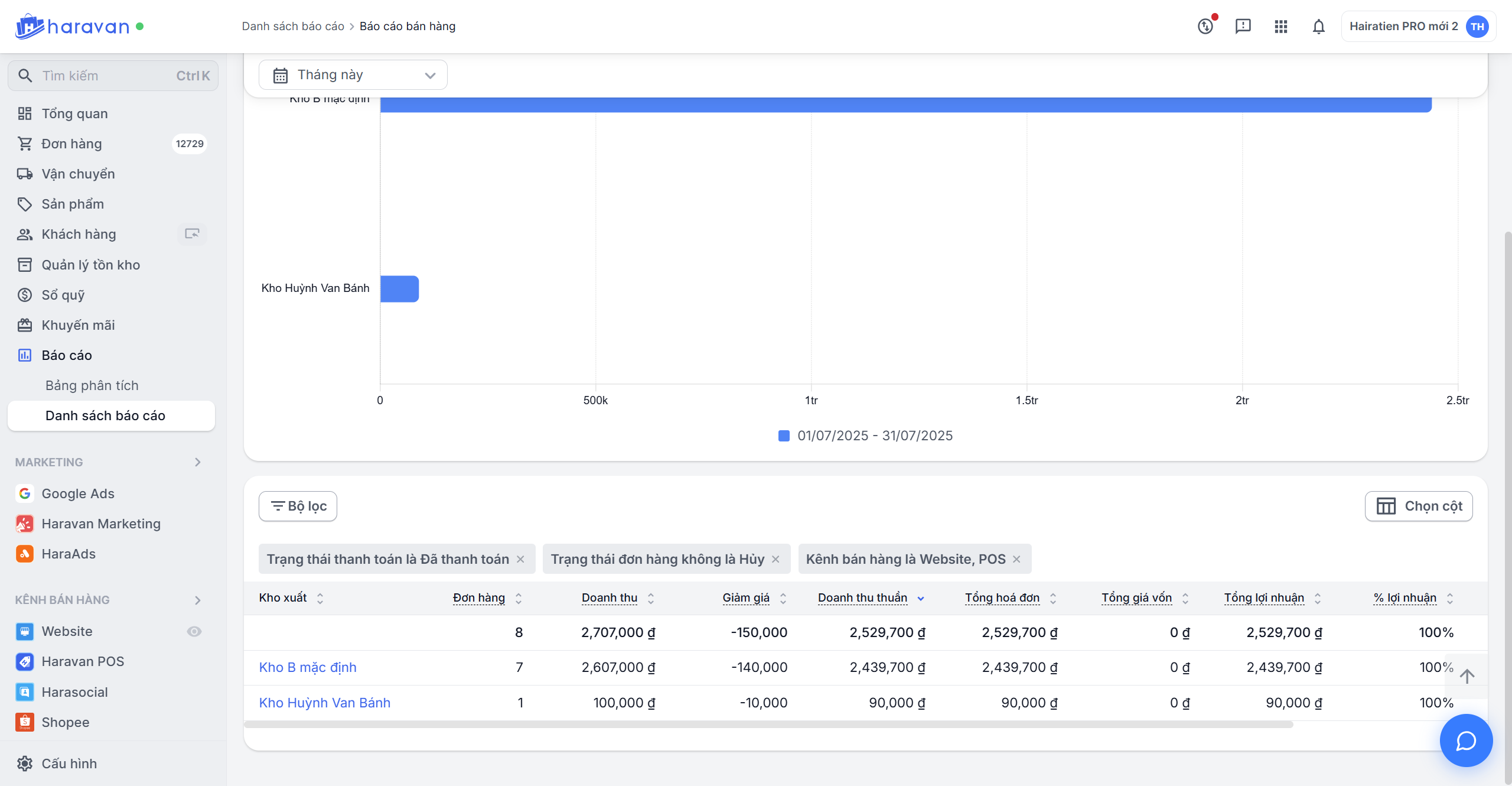Open the apps grid icon

1280,27
